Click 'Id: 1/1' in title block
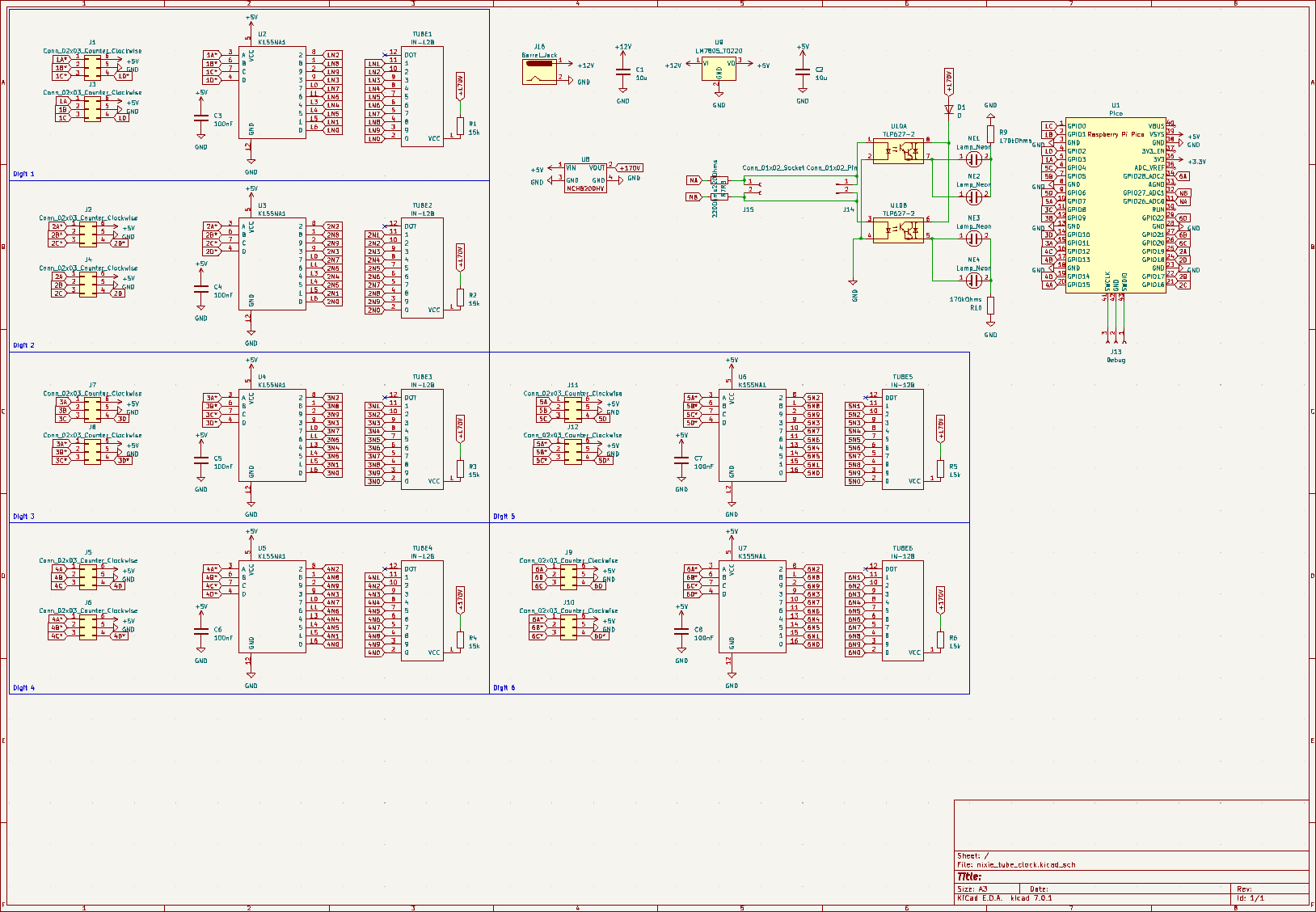 pos(1251,897)
